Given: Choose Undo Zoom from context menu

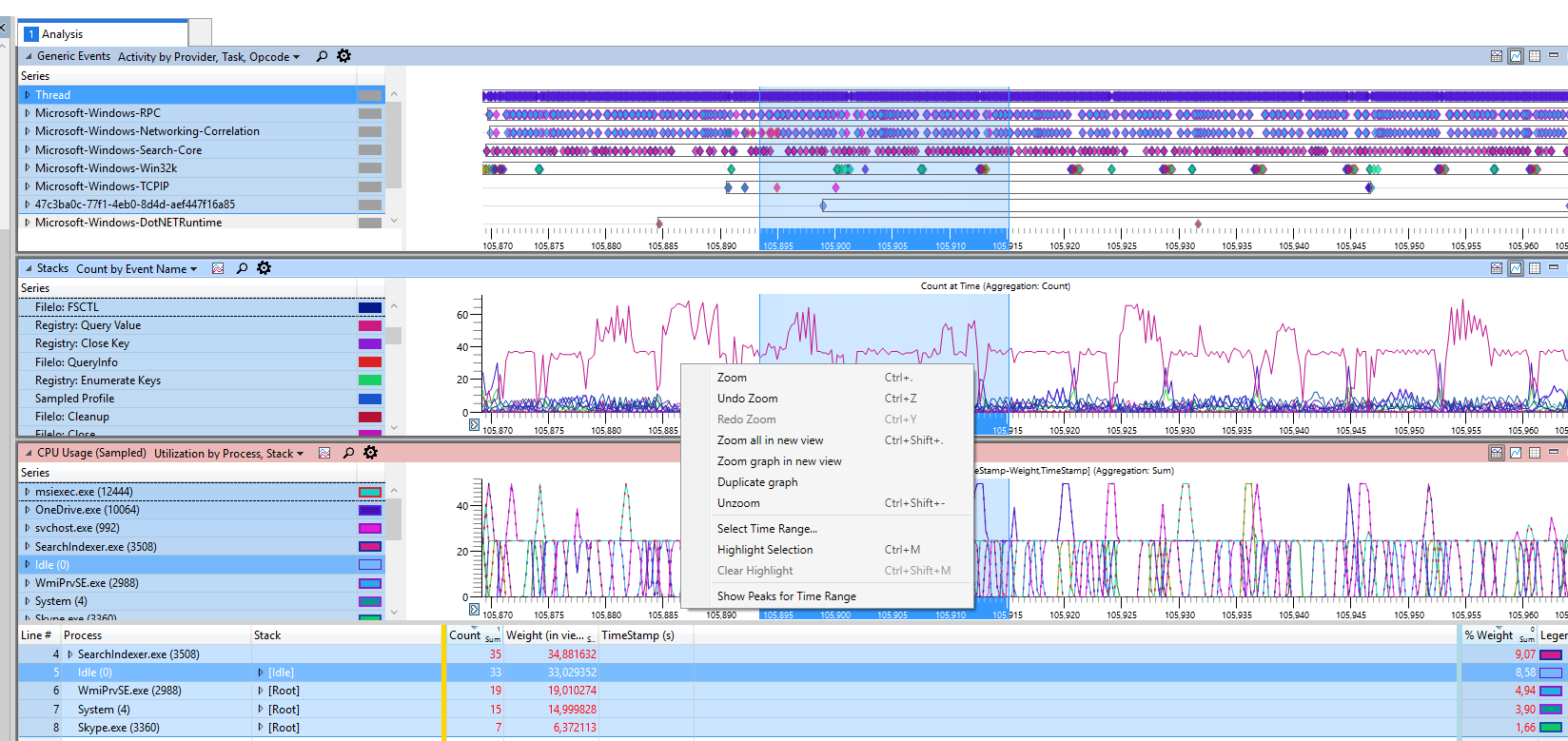Looking at the screenshot, I should [x=828, y=399].
